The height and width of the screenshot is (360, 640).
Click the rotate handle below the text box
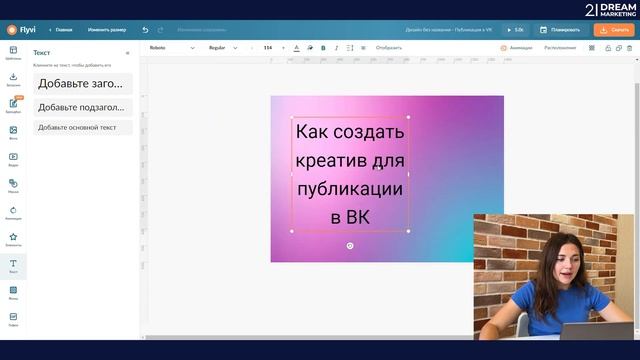coord(350,246)
